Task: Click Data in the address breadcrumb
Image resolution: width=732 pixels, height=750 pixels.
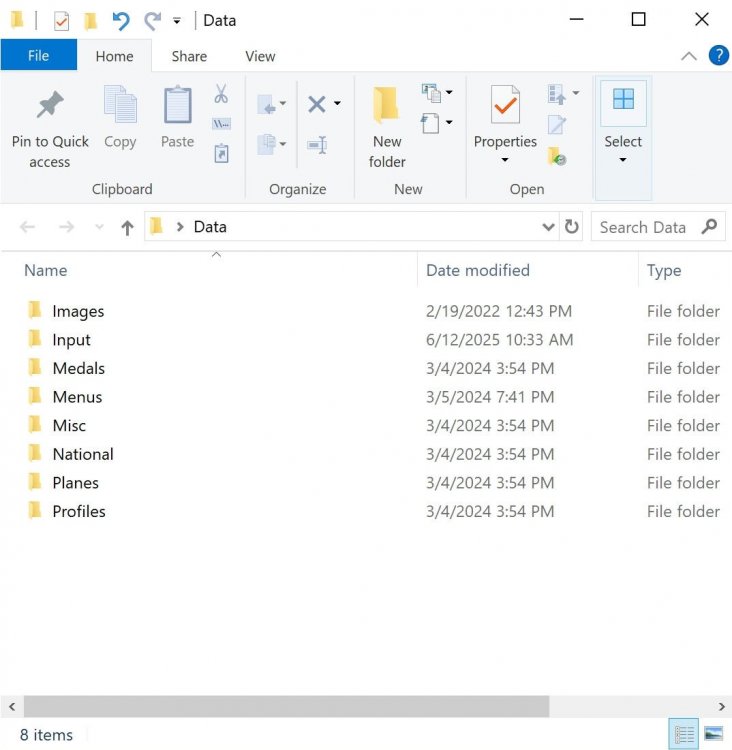Action: (x=210, y=227)
